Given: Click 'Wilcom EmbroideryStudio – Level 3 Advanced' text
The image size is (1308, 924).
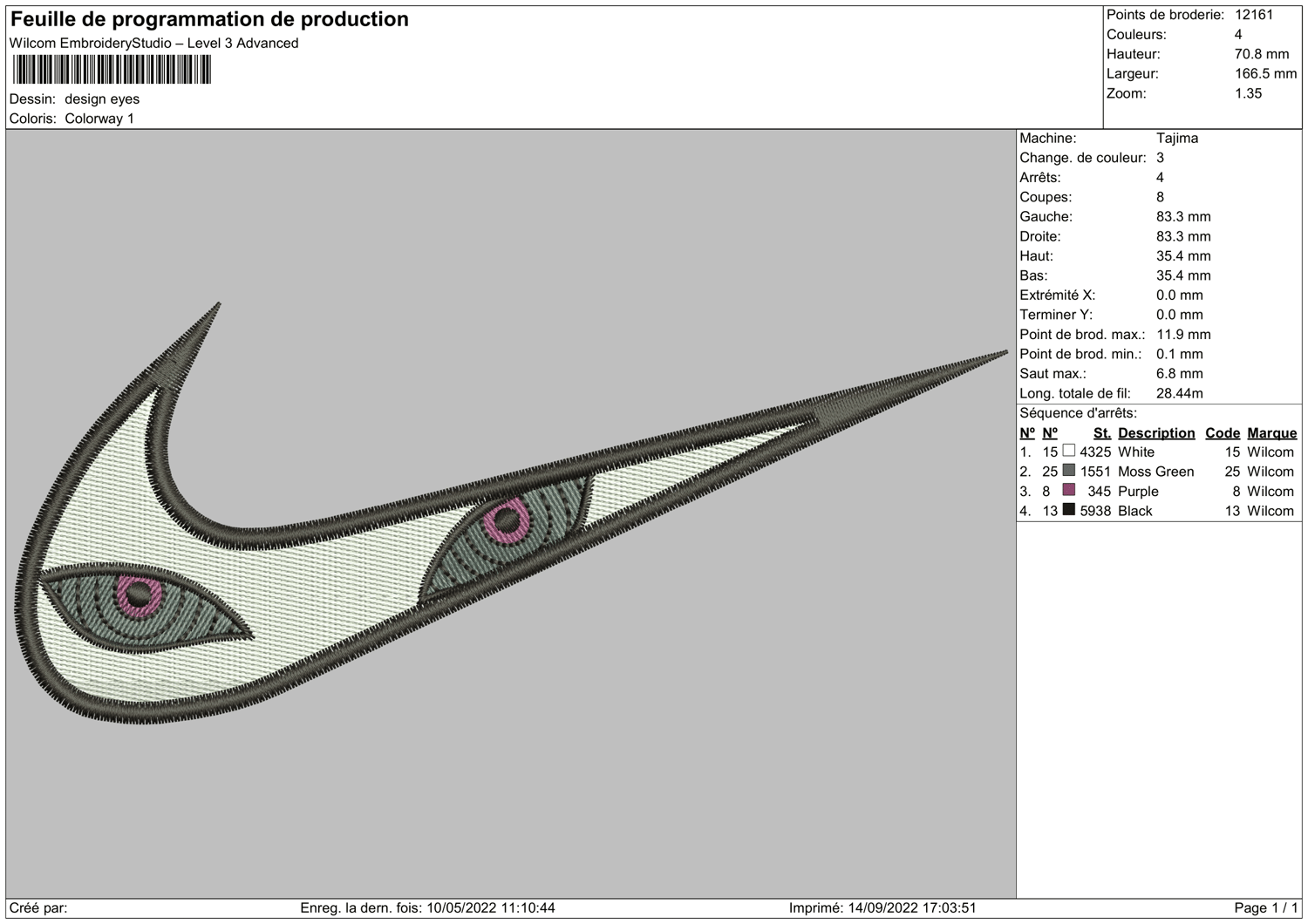Looking at the screenshot, I should tap(154, 44).
